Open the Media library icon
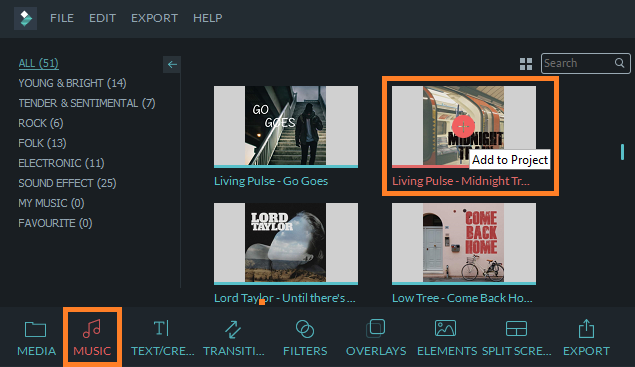 pyautogui.click(x=35, y=329)
